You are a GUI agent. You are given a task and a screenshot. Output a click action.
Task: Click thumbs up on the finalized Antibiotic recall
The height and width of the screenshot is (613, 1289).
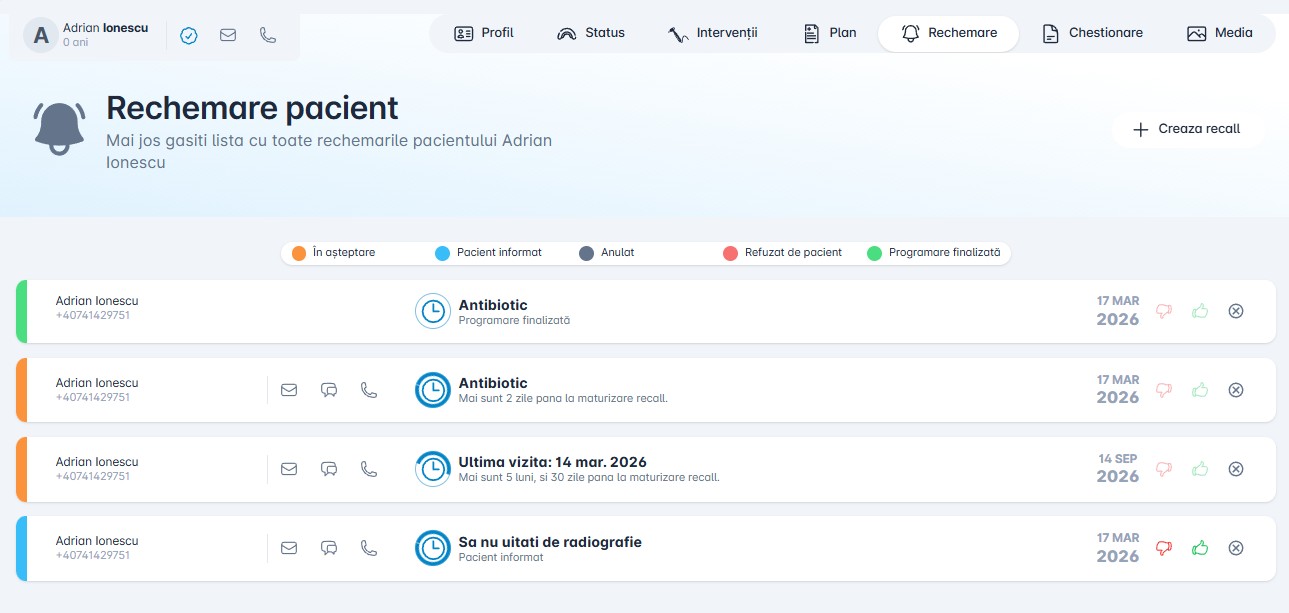(1200, 311)
